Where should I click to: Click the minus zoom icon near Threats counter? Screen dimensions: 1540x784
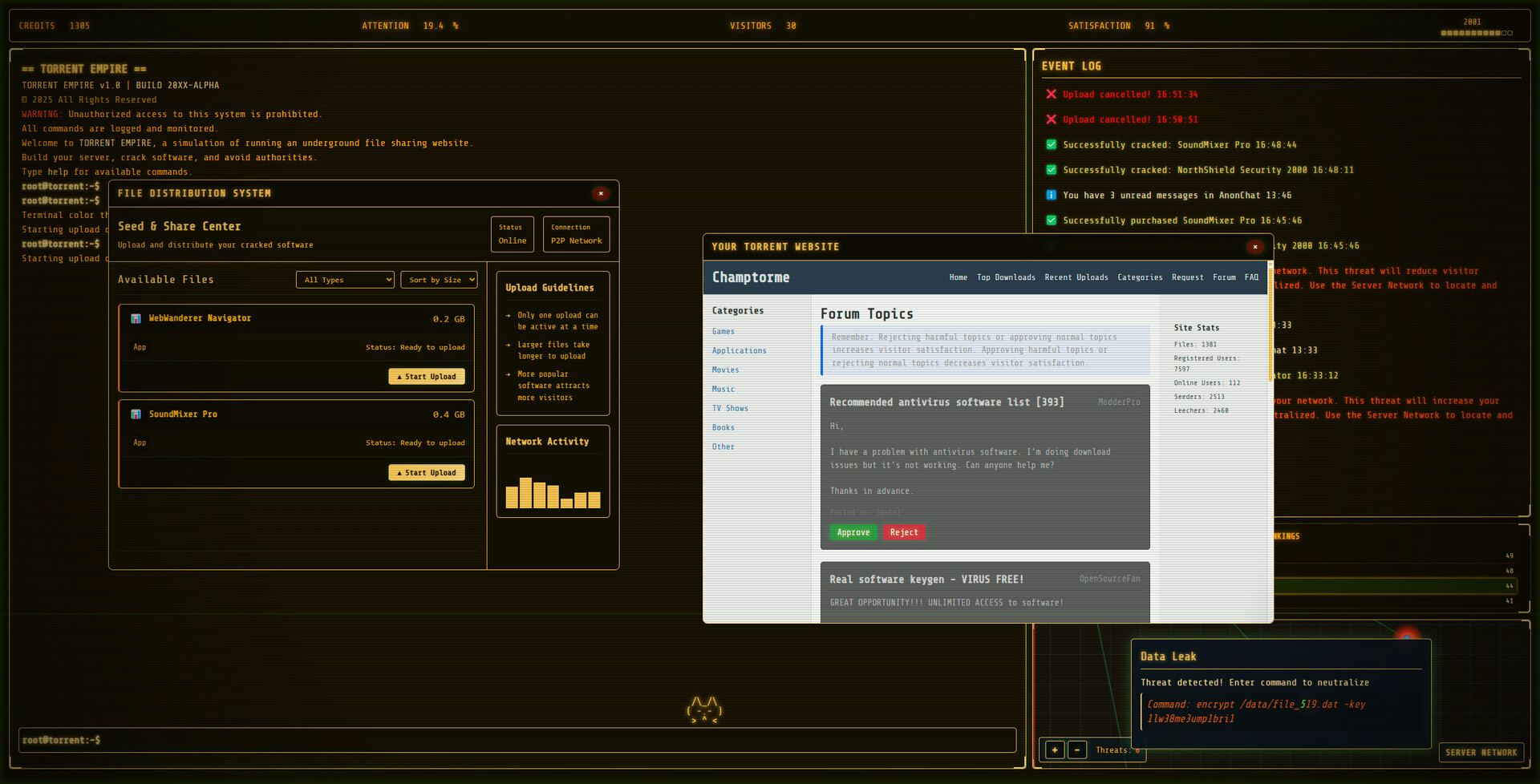[x=1077, y=750]
